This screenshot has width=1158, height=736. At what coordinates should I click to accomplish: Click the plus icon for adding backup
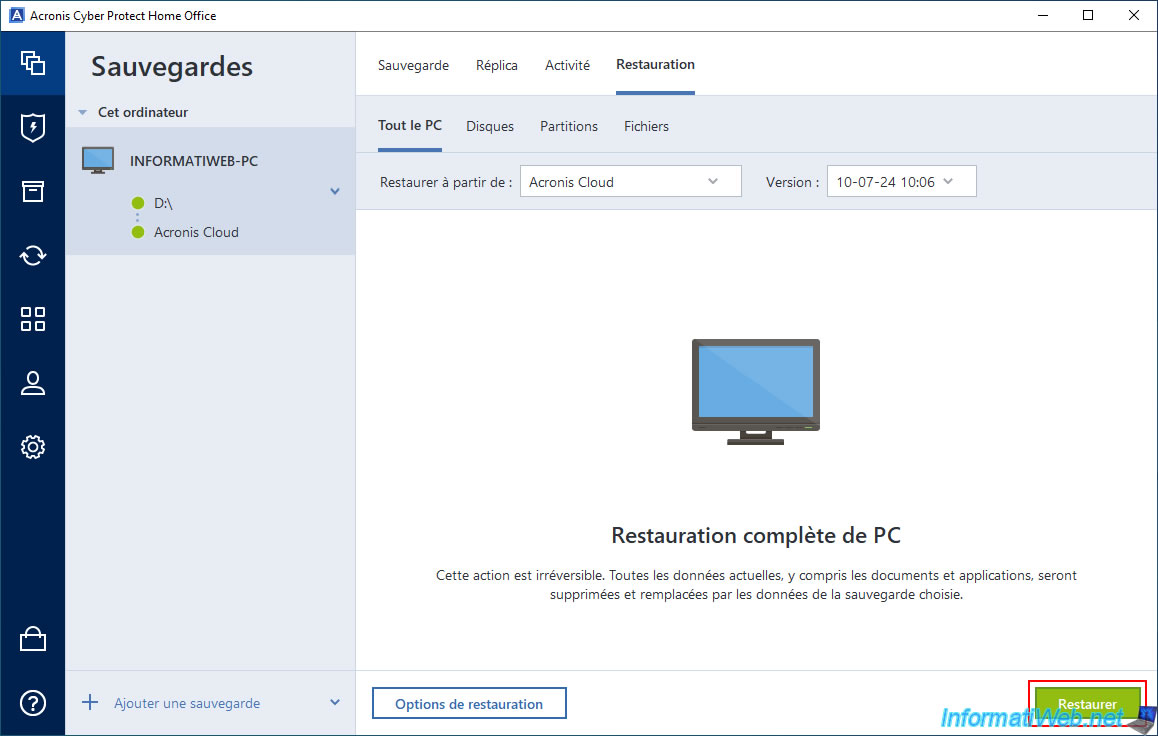[x=89, y=702]
